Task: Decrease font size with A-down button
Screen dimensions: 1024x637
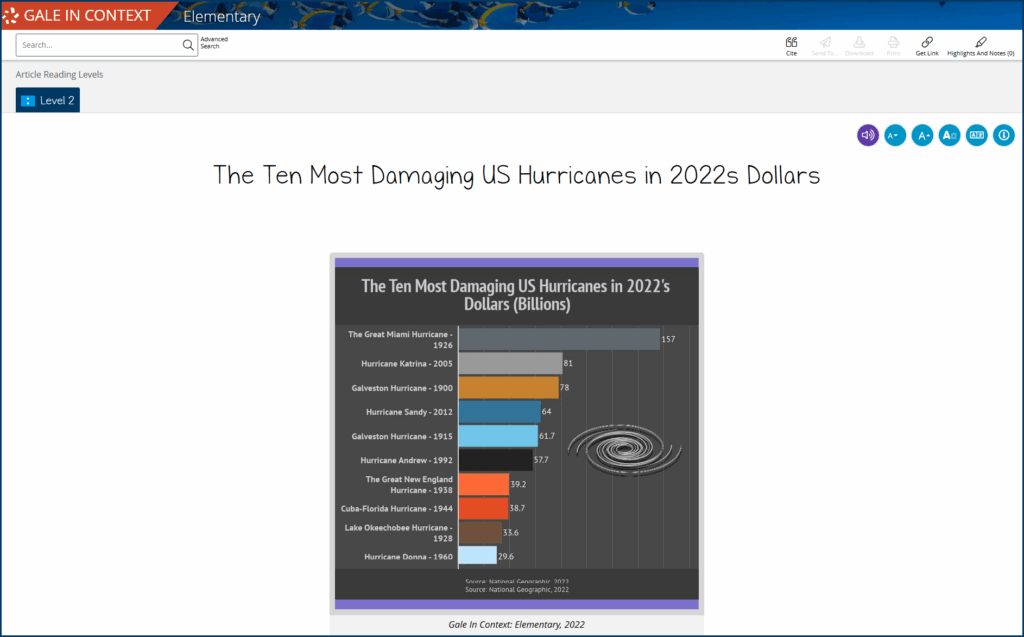Action: pyautogui.click(x=895, y=135)
